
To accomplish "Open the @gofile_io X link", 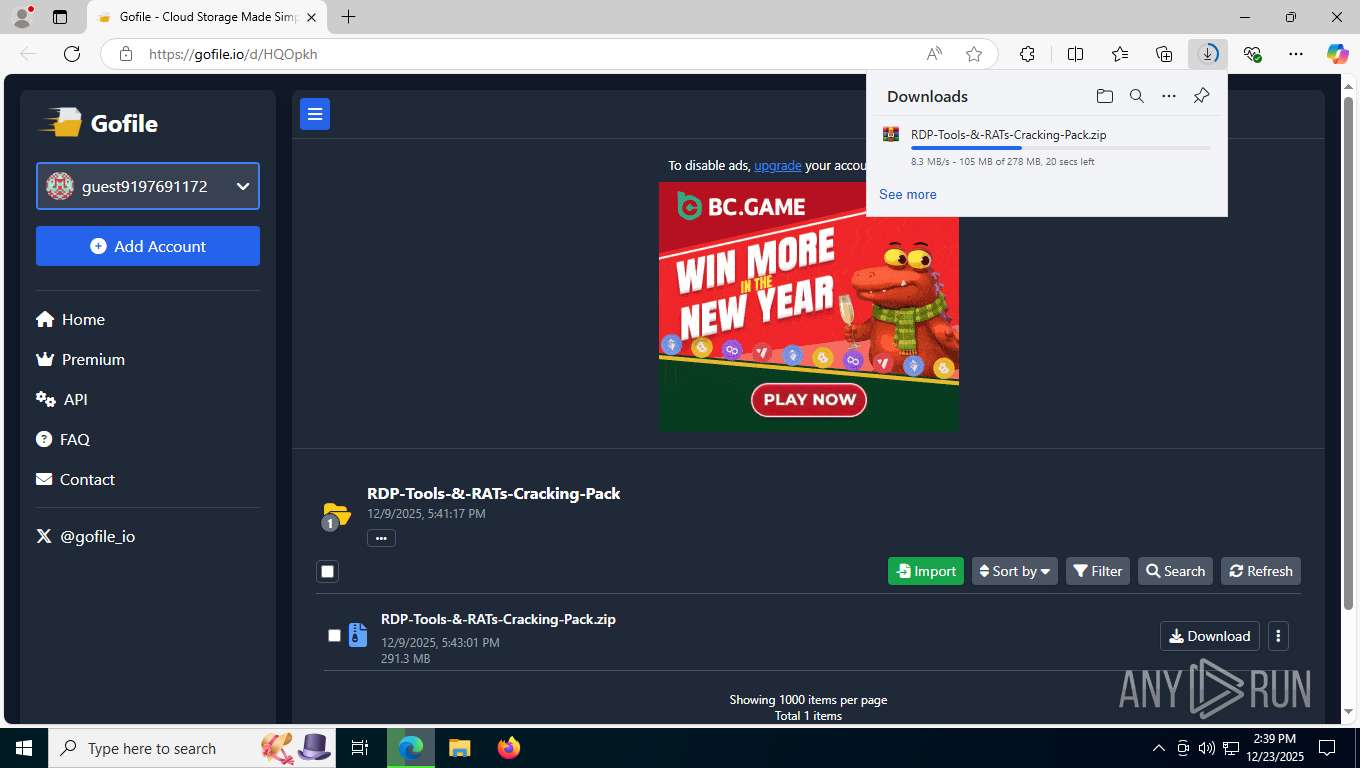I will 86,536.
